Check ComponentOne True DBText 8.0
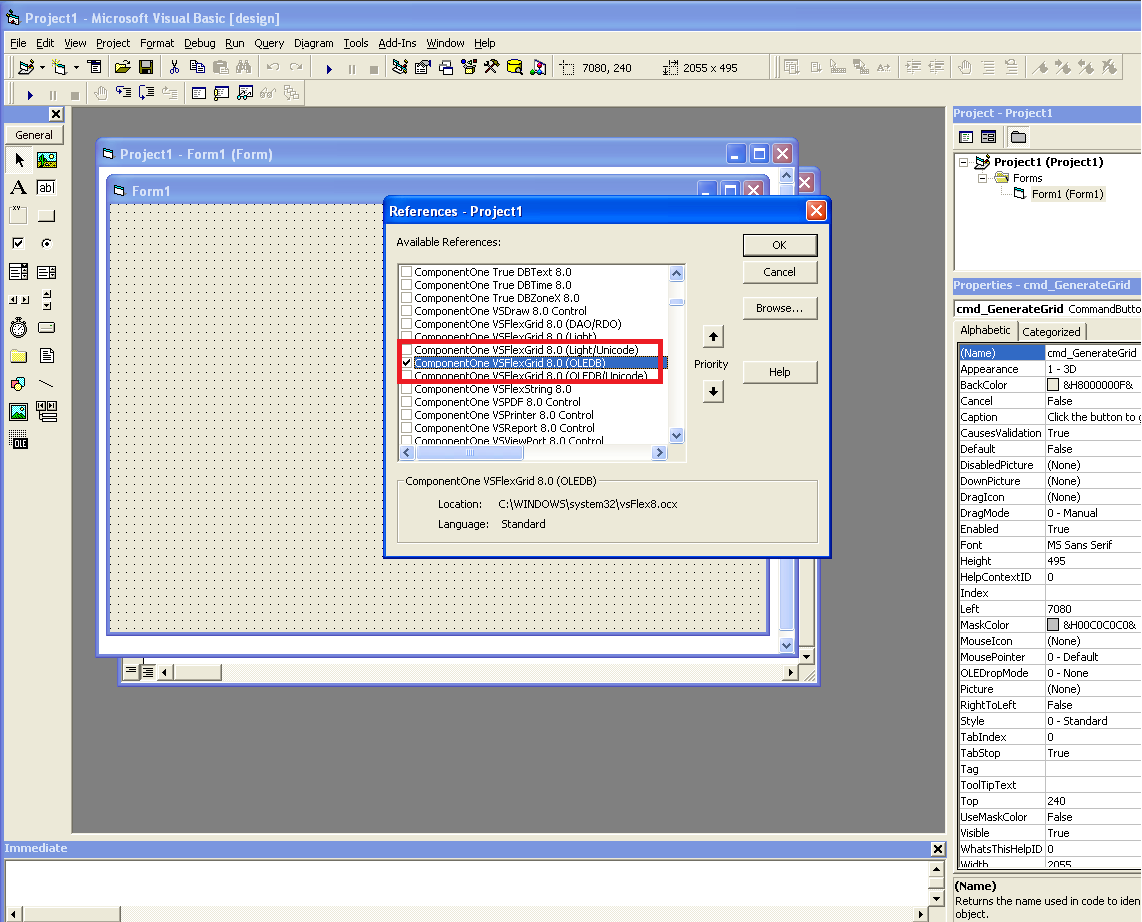This screenshot has height=922, width=1142. 406,272
